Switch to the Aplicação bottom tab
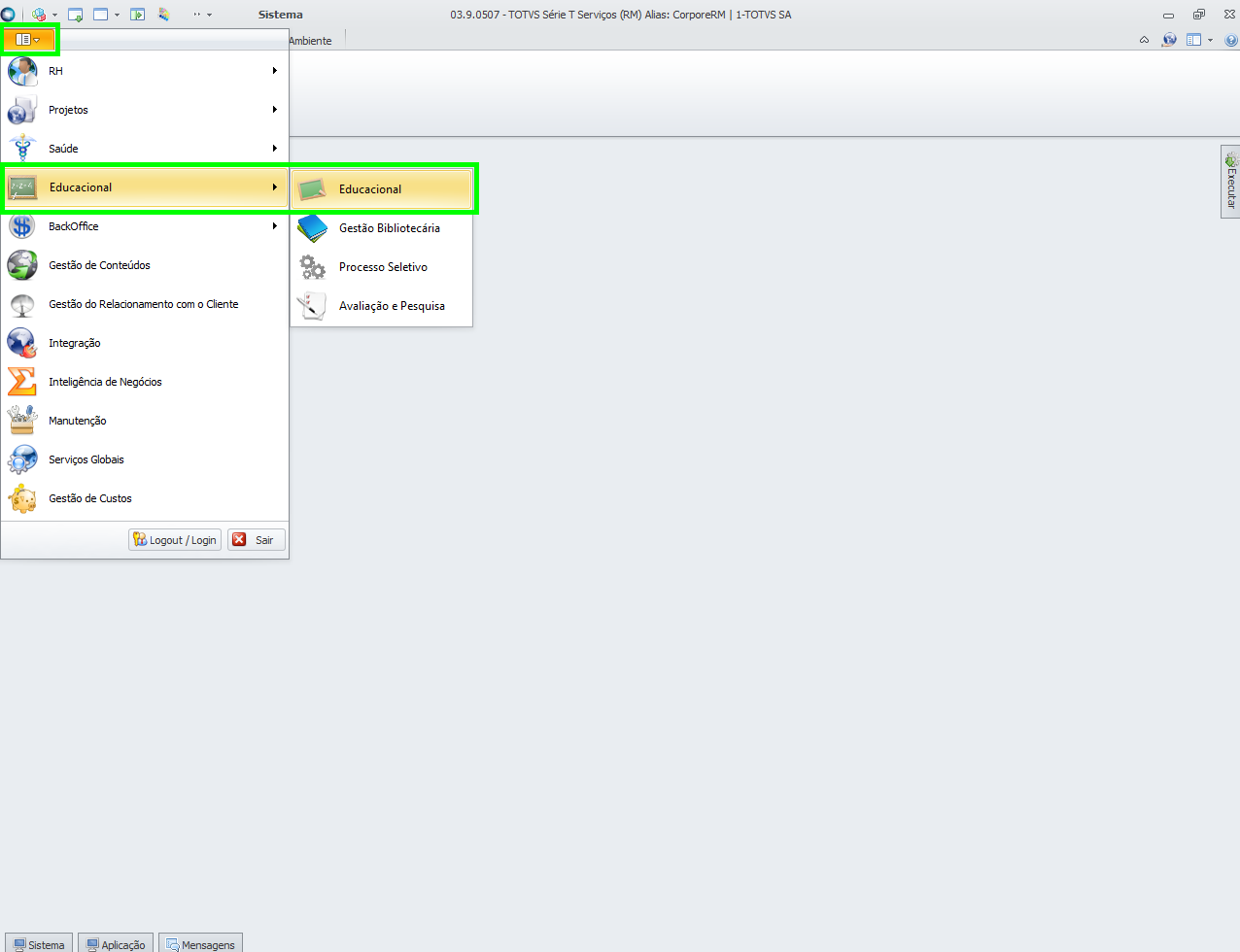 click(116, 943)
